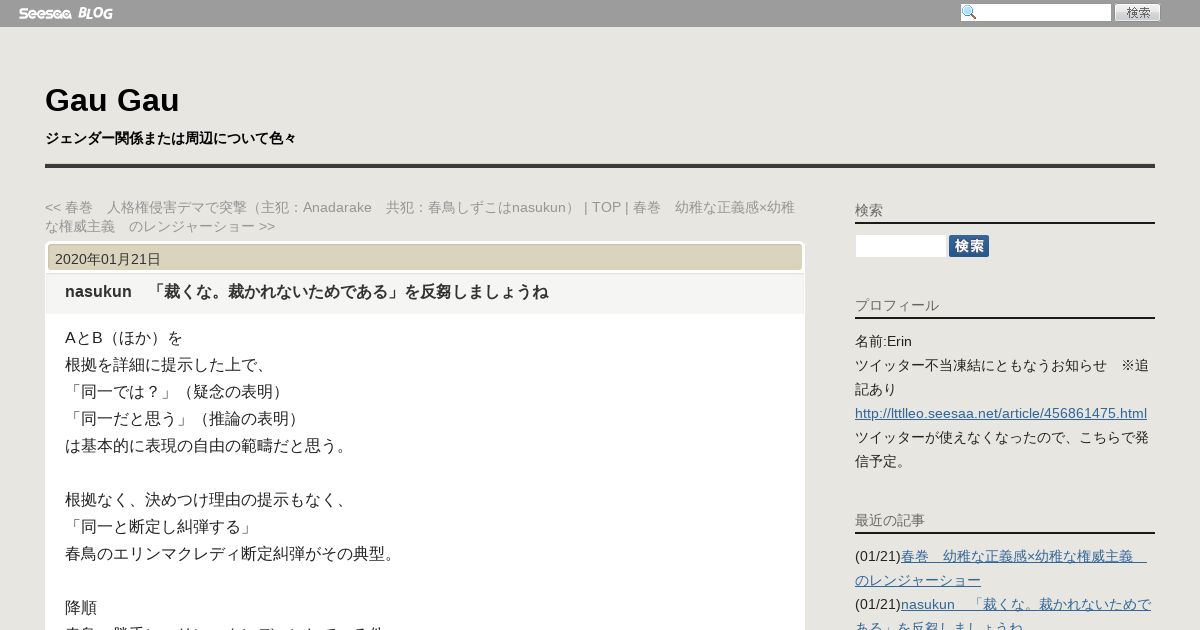
Task: Open the lttlleo.seesaa.net article 456861475 link
Action: pos(1001,413)
